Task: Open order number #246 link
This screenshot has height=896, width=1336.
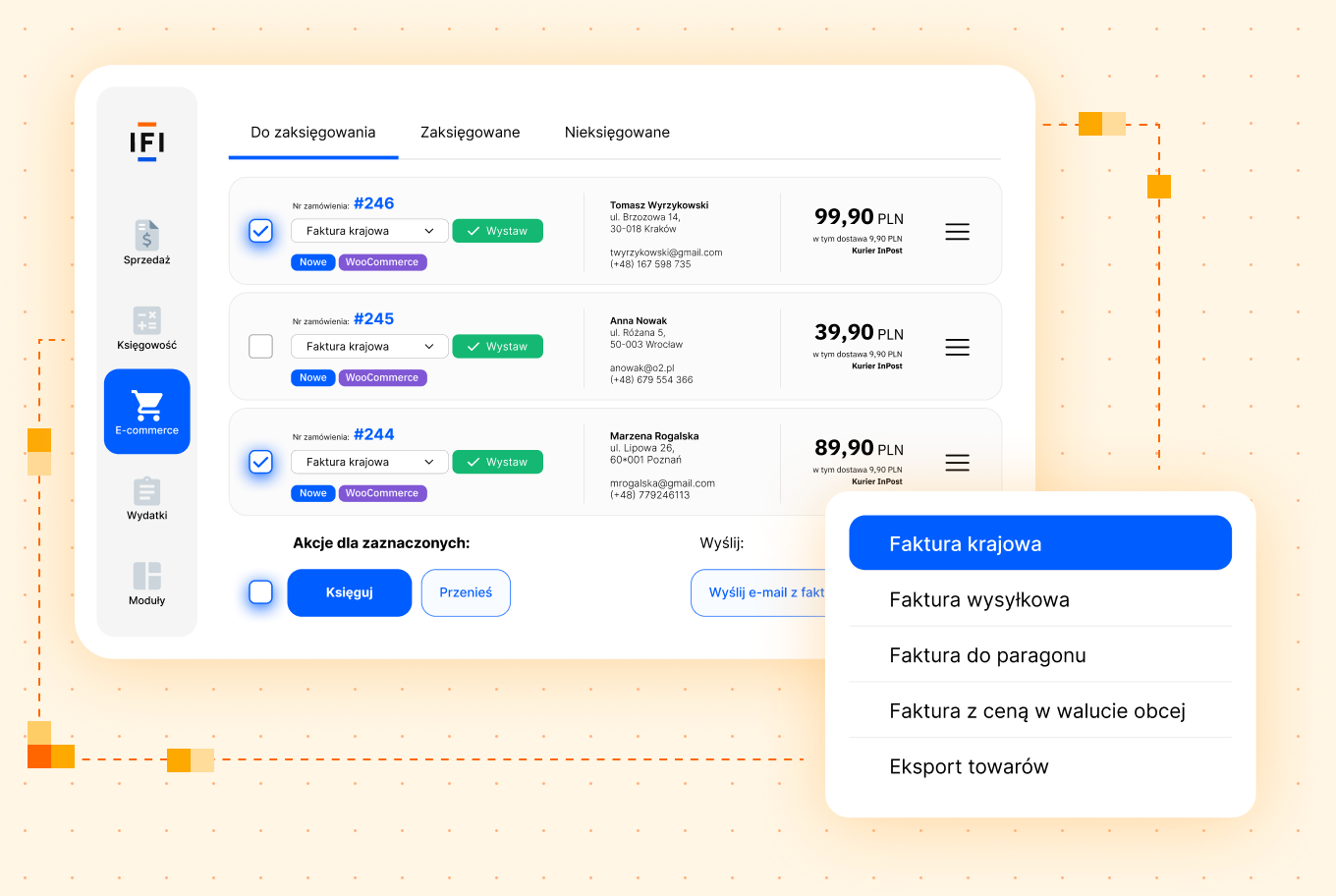Action: (x=374, y=203)
